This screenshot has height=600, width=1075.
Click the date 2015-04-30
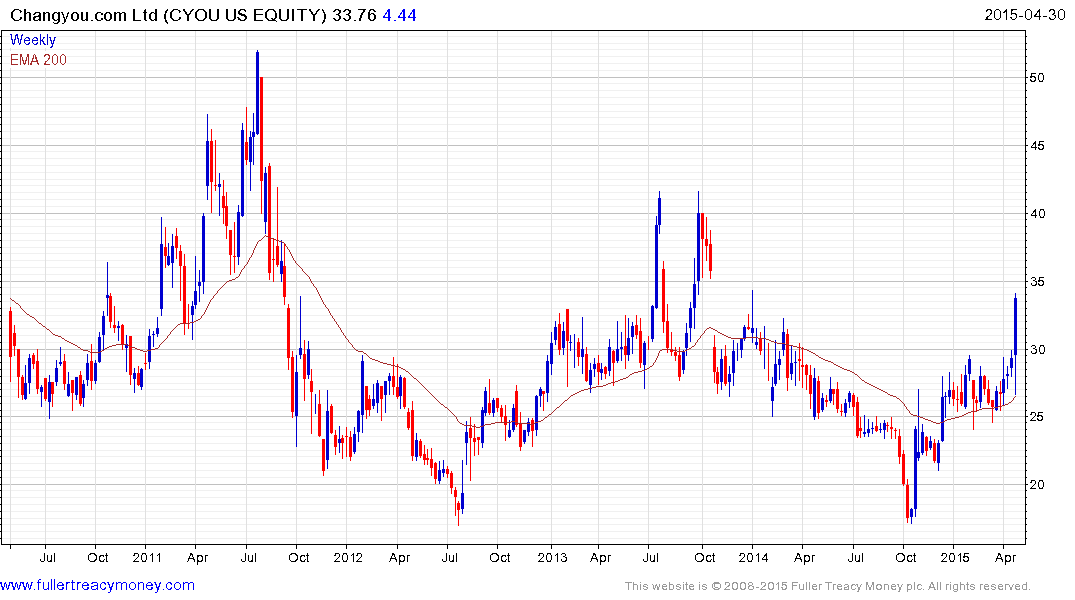[x=1024, y=15]
